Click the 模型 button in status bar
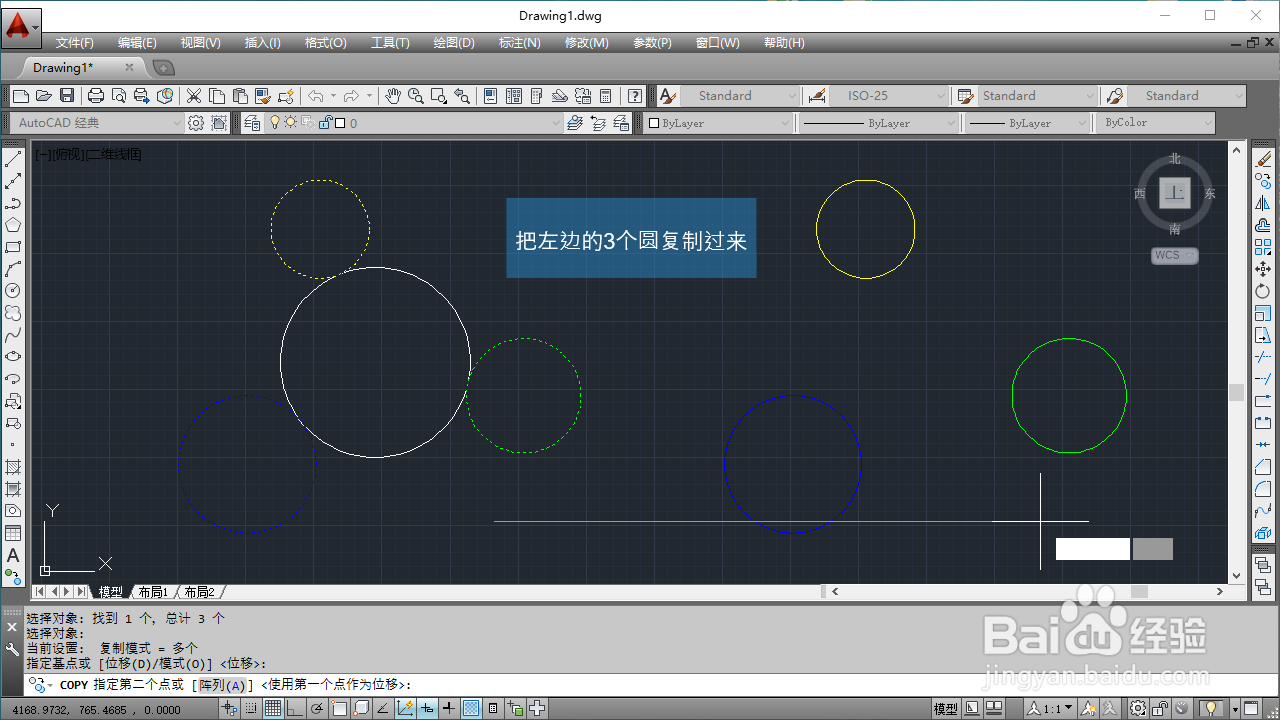Viewport: 1280px width, 720px height. [945, 709]
